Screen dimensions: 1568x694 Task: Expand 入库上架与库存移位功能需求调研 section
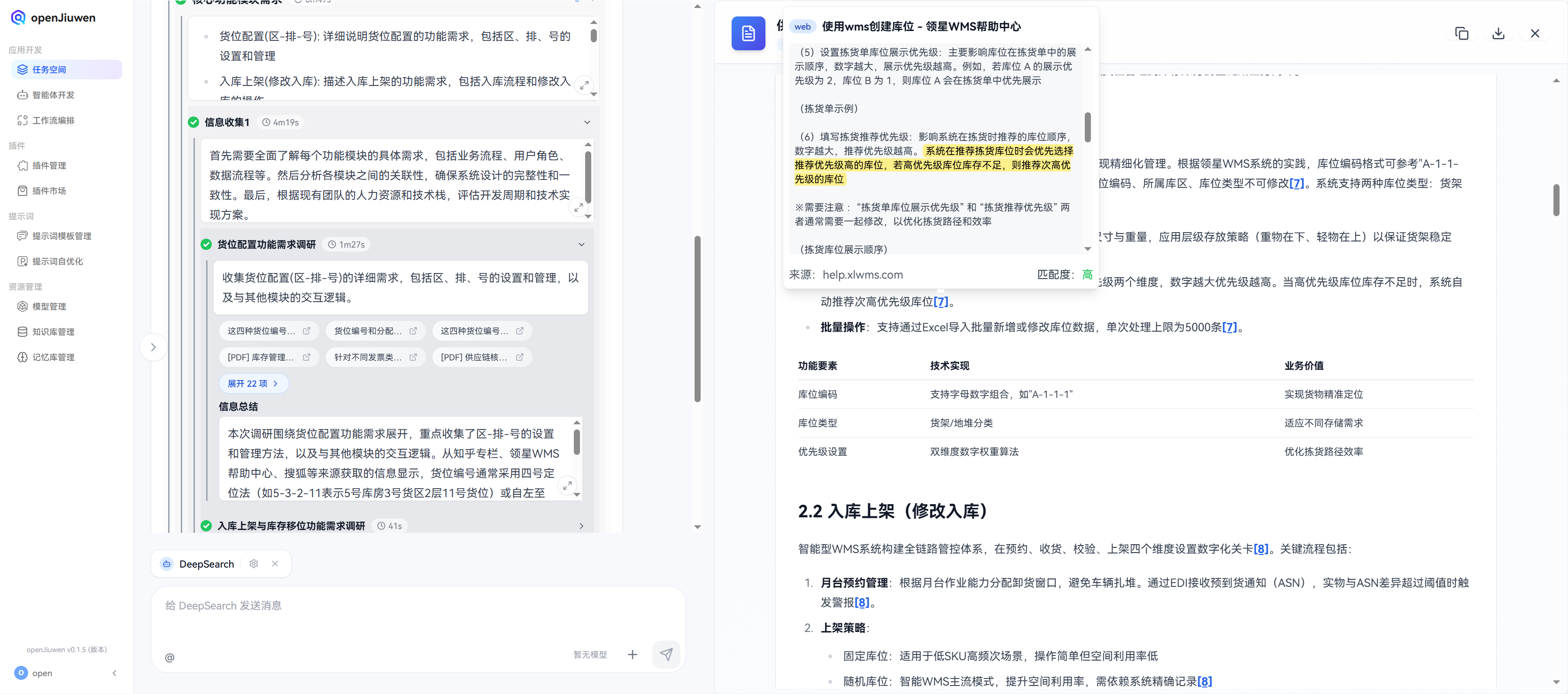tap(581, 526)
